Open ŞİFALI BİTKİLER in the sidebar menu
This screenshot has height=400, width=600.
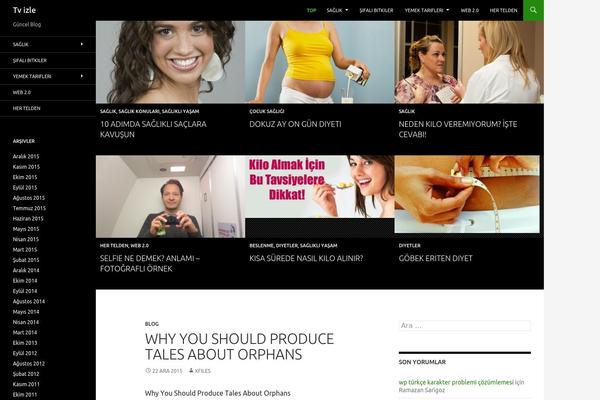(x=30, y=60)
